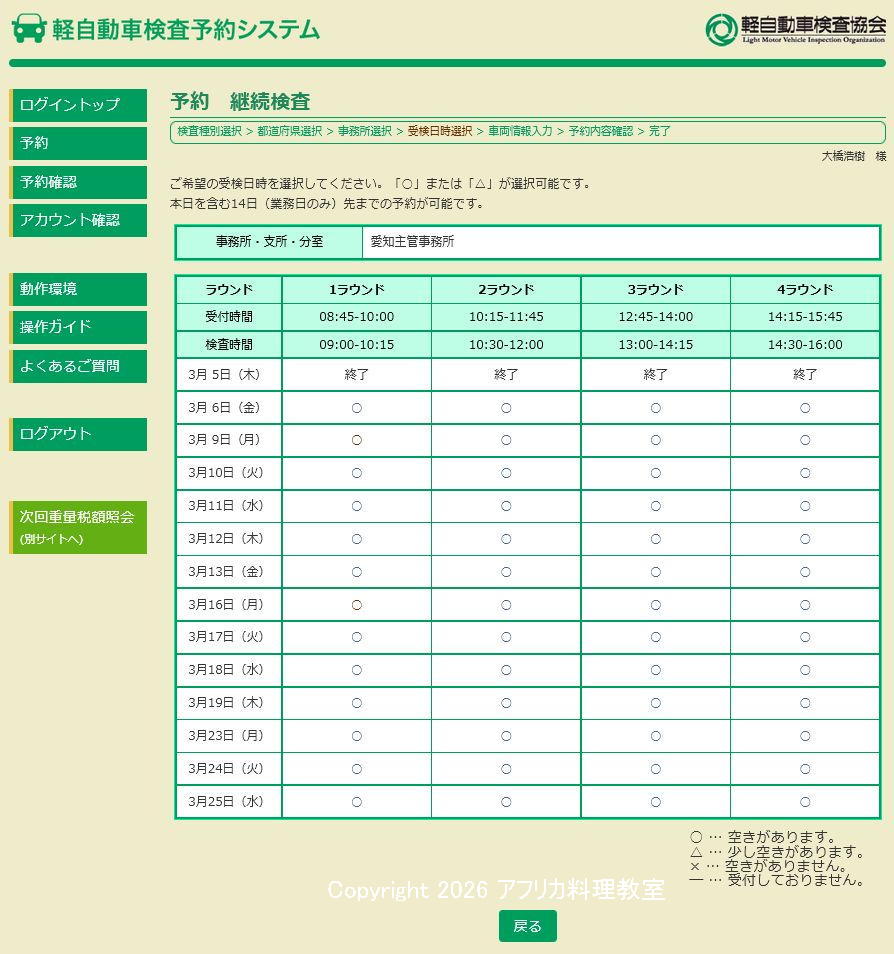The height and width of the screenshot is (954, 894).
Task: Select the ○ slot for 3月23日 3ラウンド
Action: [656, 736]
